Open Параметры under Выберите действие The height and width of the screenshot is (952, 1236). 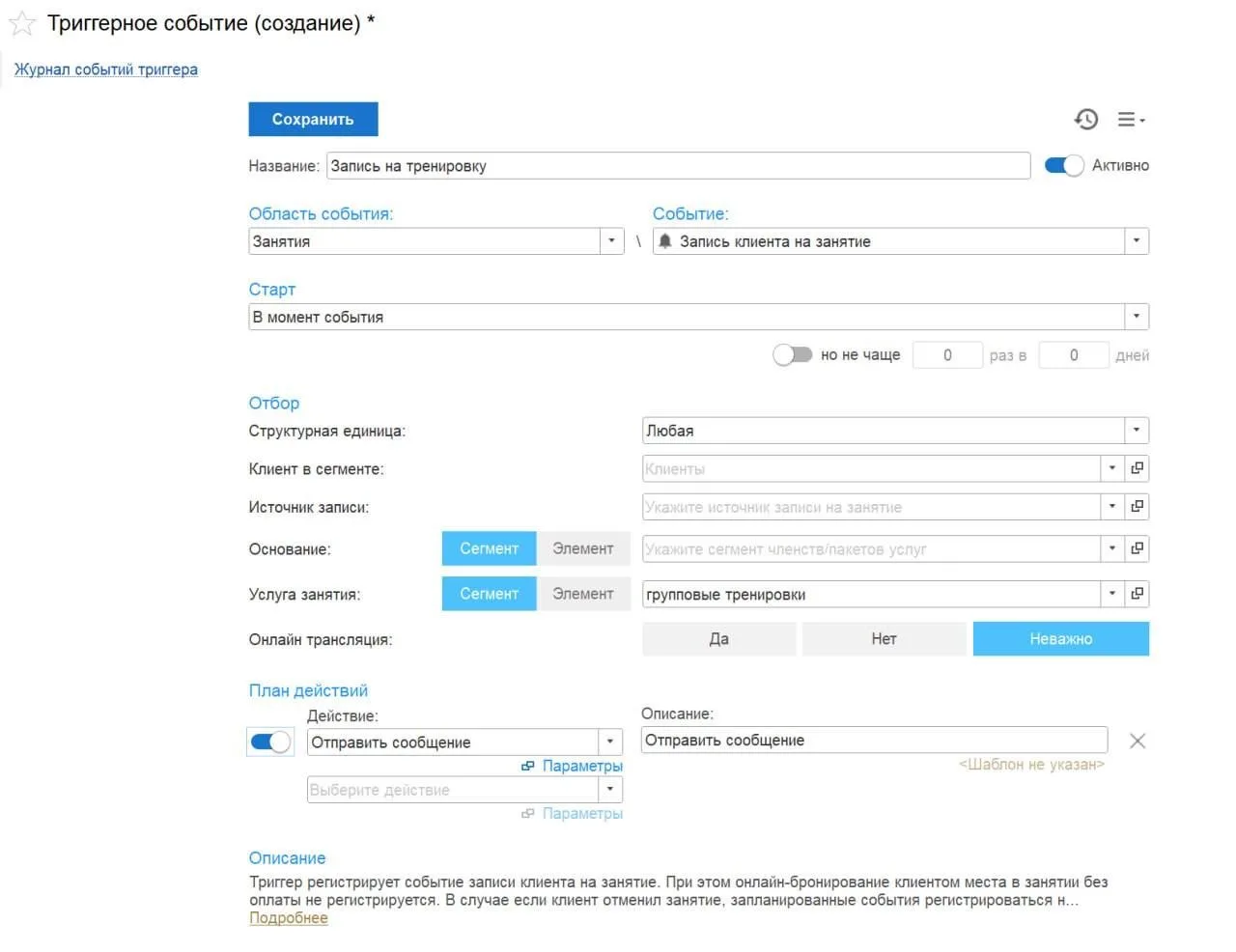[x=582, y=814]
